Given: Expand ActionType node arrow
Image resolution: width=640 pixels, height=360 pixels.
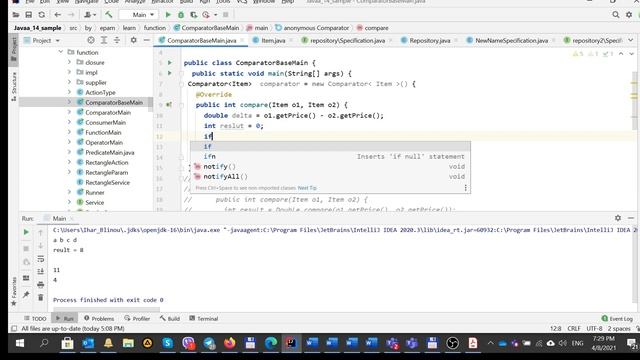Looking at the screenshot, I should 69,92.
